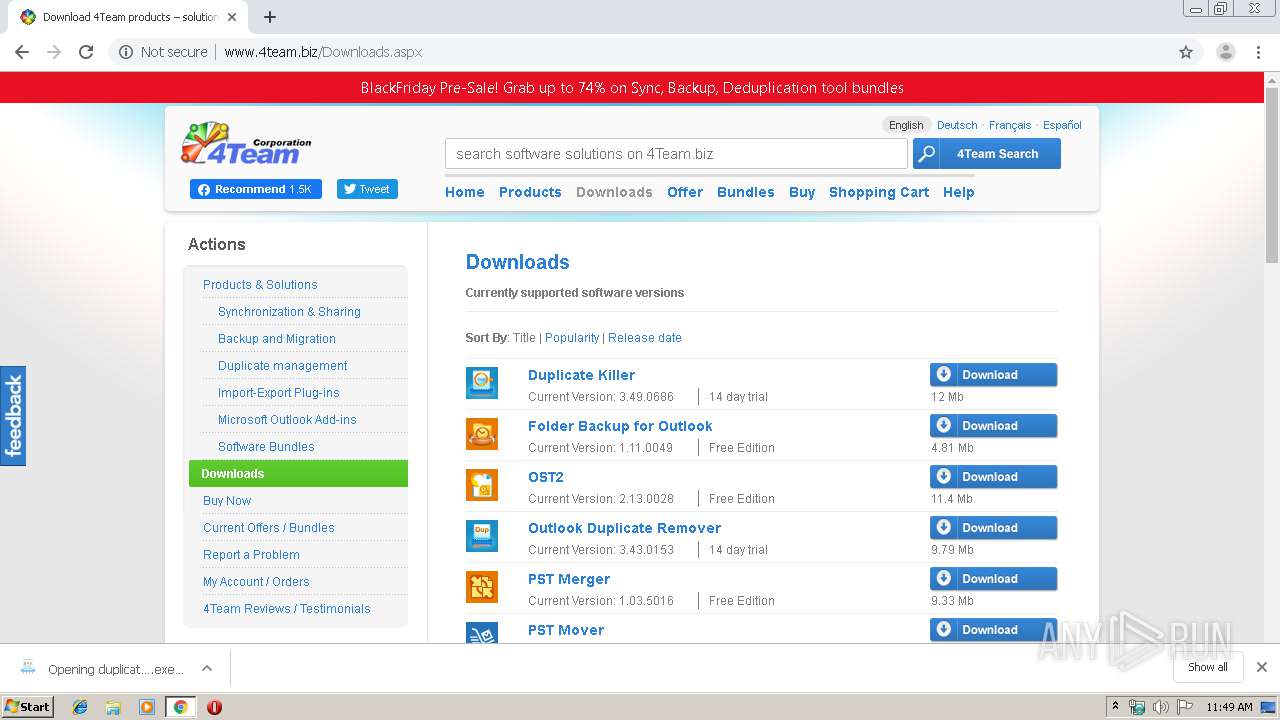Image resolution: width=1280 pixels, height=720 pixels.
Task: Open Windows Explorer from taskbar
Action: (x=113, y=707)
